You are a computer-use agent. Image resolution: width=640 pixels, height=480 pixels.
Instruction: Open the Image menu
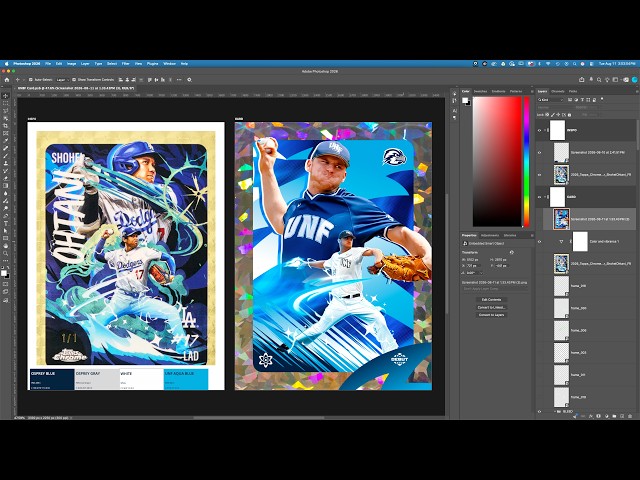pyautogui.click(x=71, y=64)
